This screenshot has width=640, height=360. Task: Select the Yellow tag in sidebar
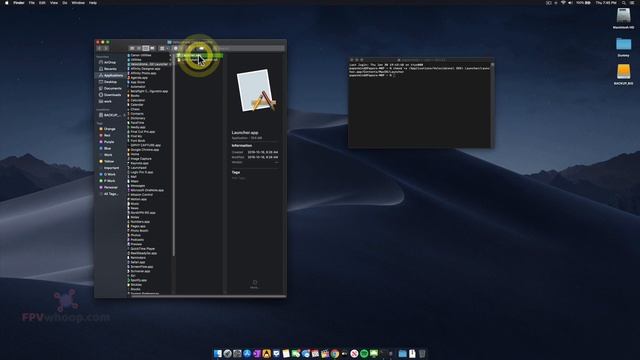[x=109, y=161]
